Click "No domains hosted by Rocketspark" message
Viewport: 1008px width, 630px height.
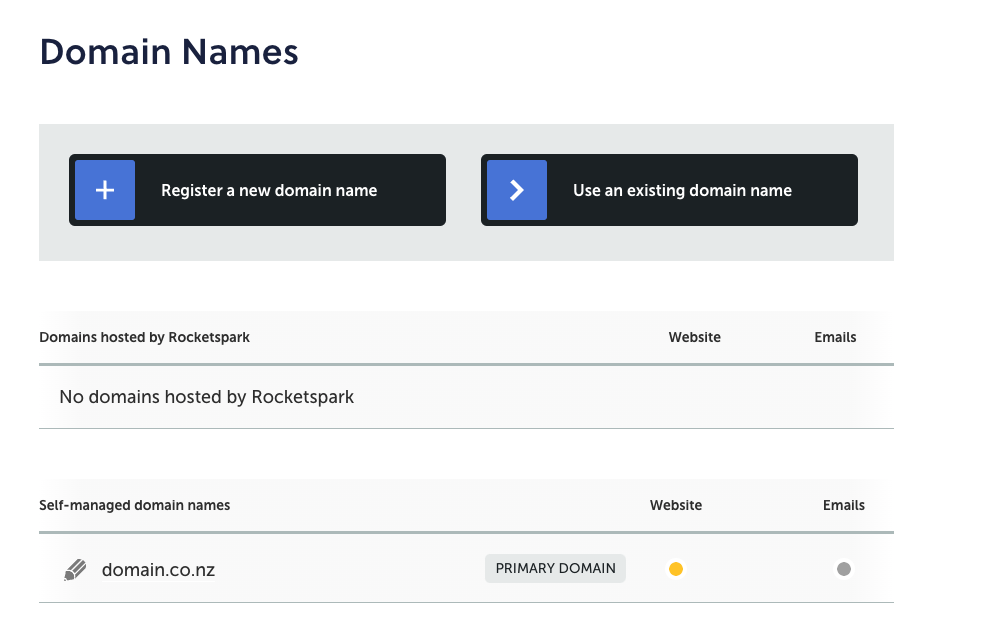(206, 397)
